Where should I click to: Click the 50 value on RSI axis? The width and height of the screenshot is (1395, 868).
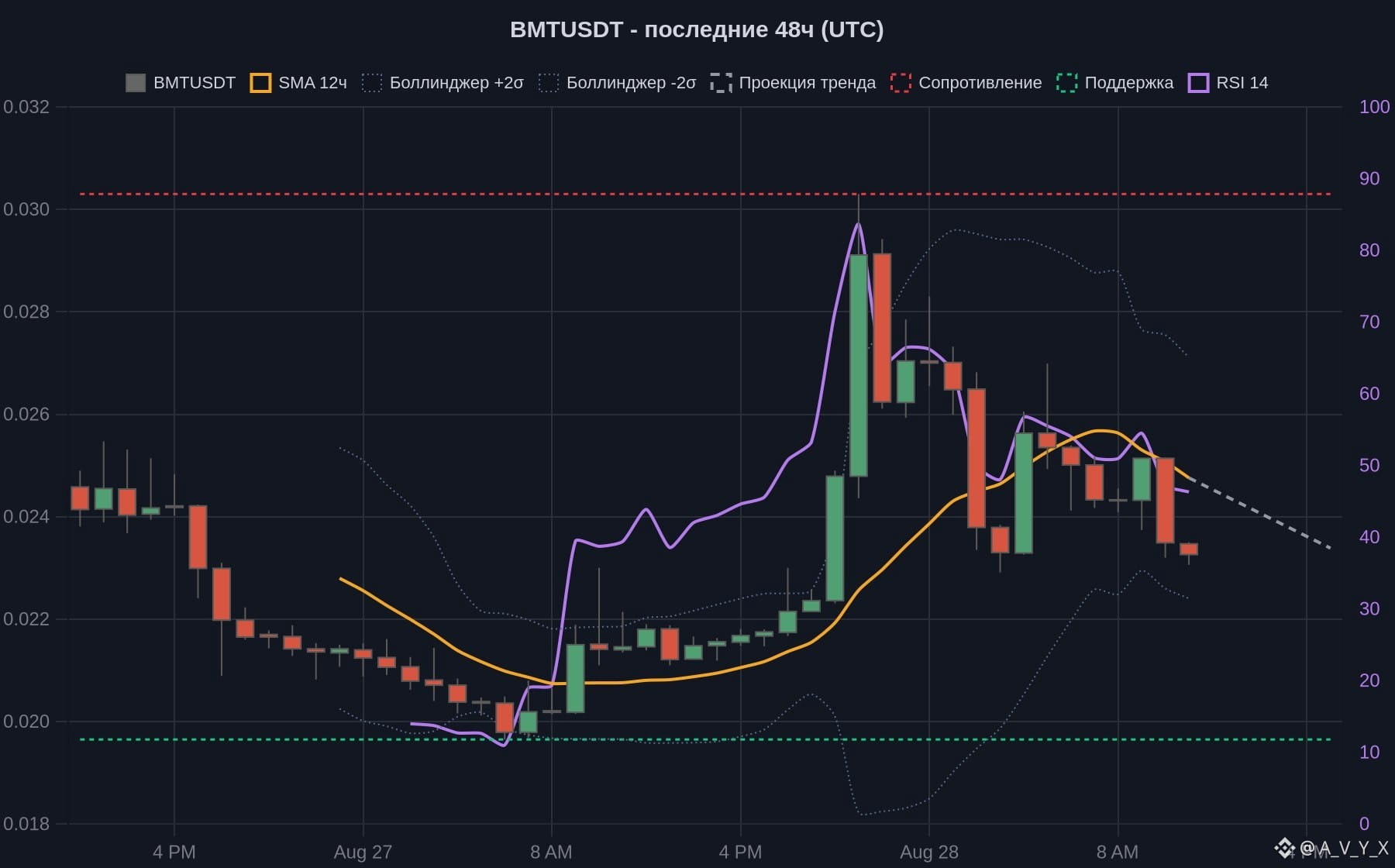1369,465
